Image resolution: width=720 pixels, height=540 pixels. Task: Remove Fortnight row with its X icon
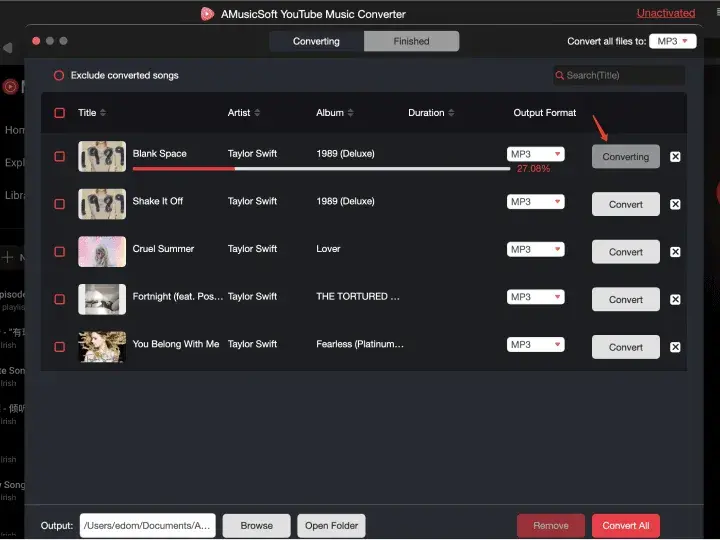[675, 299]
